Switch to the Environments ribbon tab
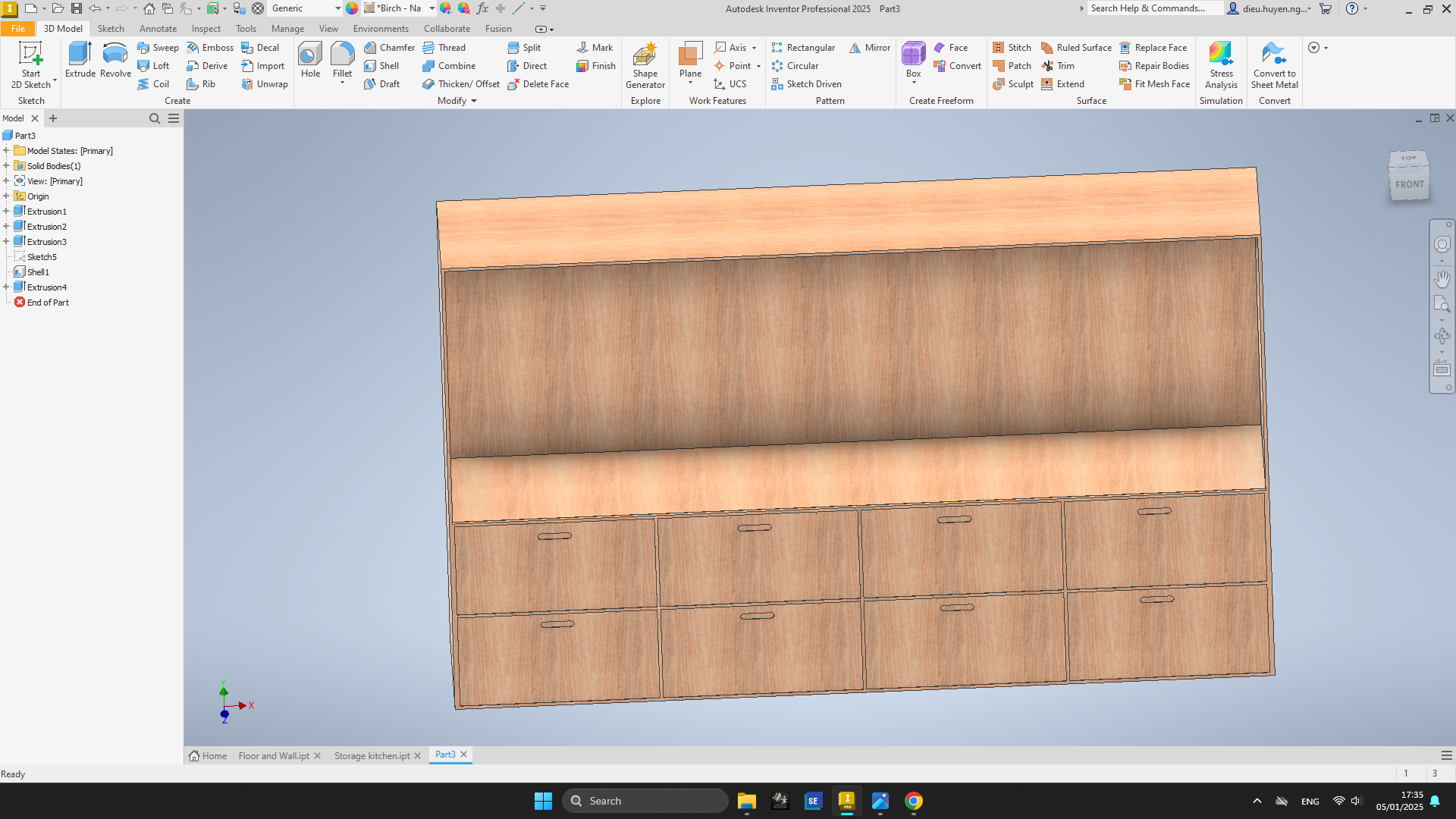Image resolution: width=1456 pixels, height=819 pixels. (x=381, y=29)
